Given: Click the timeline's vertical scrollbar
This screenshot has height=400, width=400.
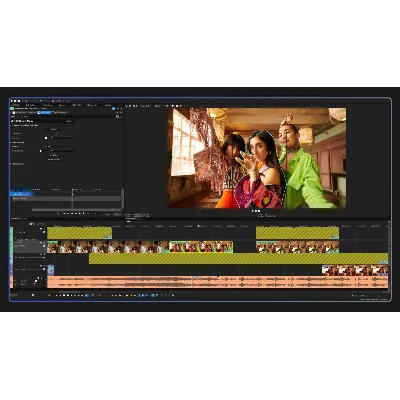Looking at the screenshot, I should tap(389, 257).
